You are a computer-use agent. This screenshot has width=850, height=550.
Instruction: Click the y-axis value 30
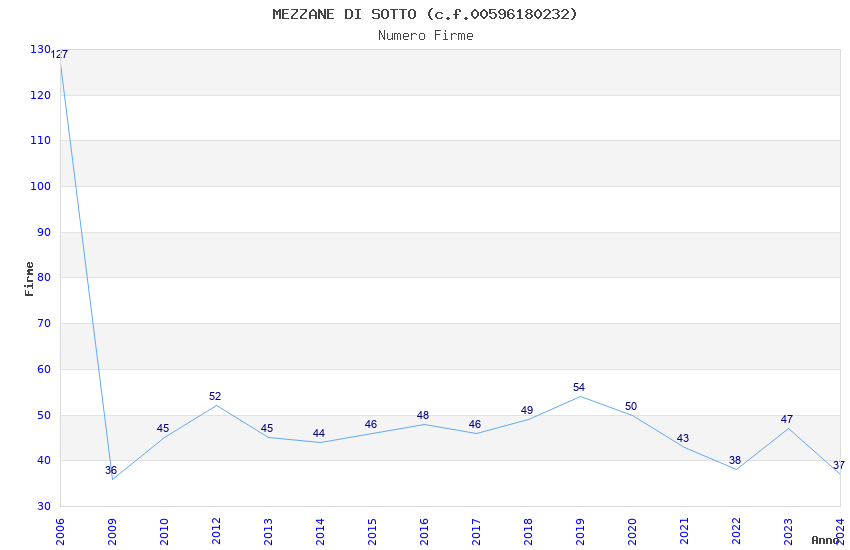point(44,507)
